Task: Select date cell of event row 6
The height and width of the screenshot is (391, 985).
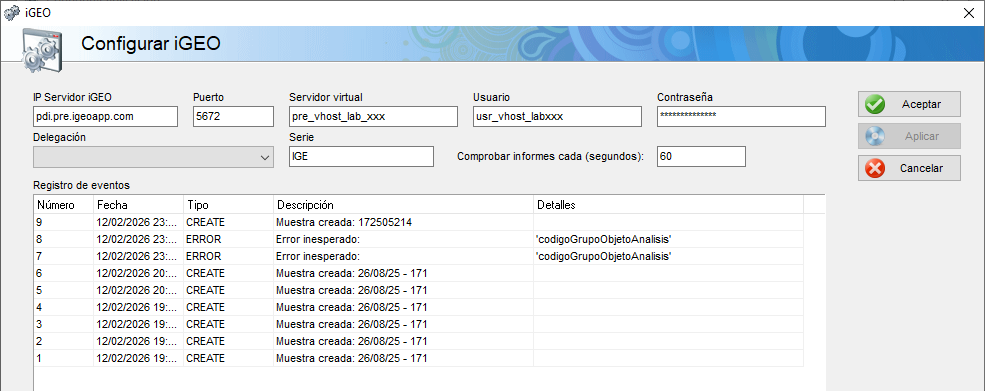Action: pos(138,273)
